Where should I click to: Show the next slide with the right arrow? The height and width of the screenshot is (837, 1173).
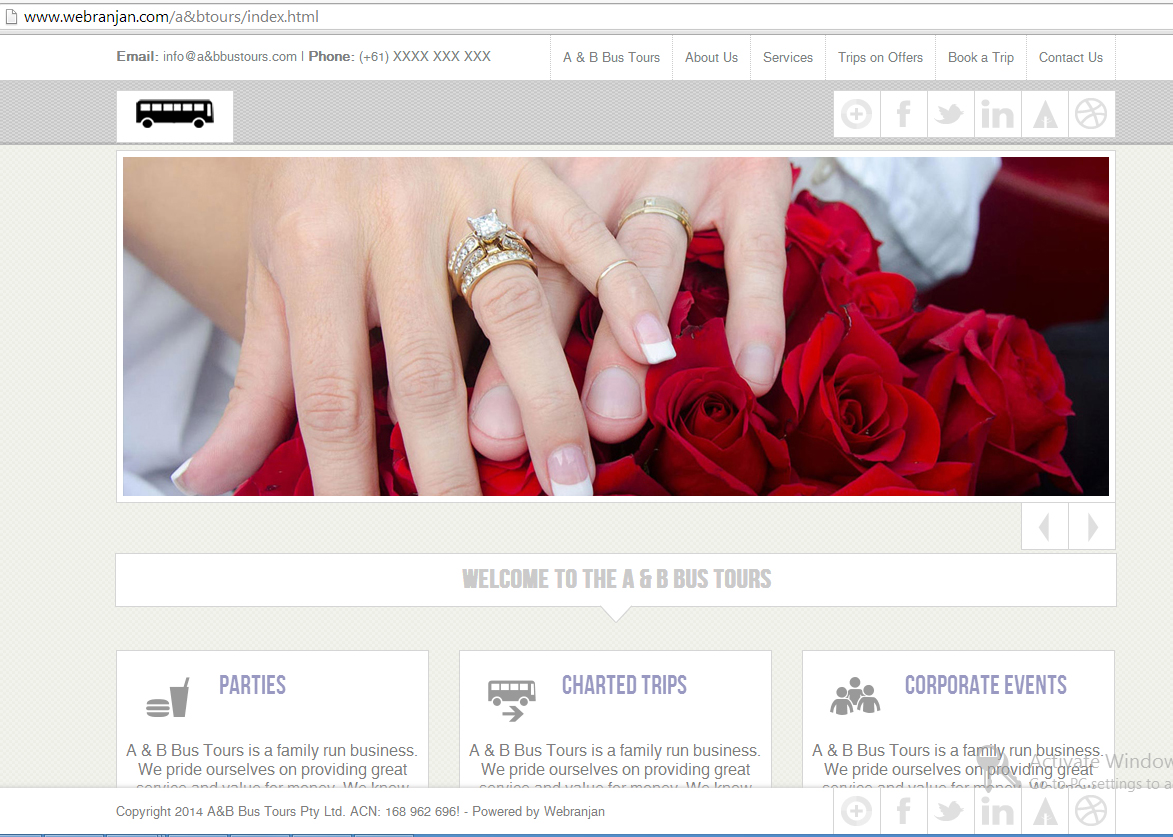coord(1092,527)
